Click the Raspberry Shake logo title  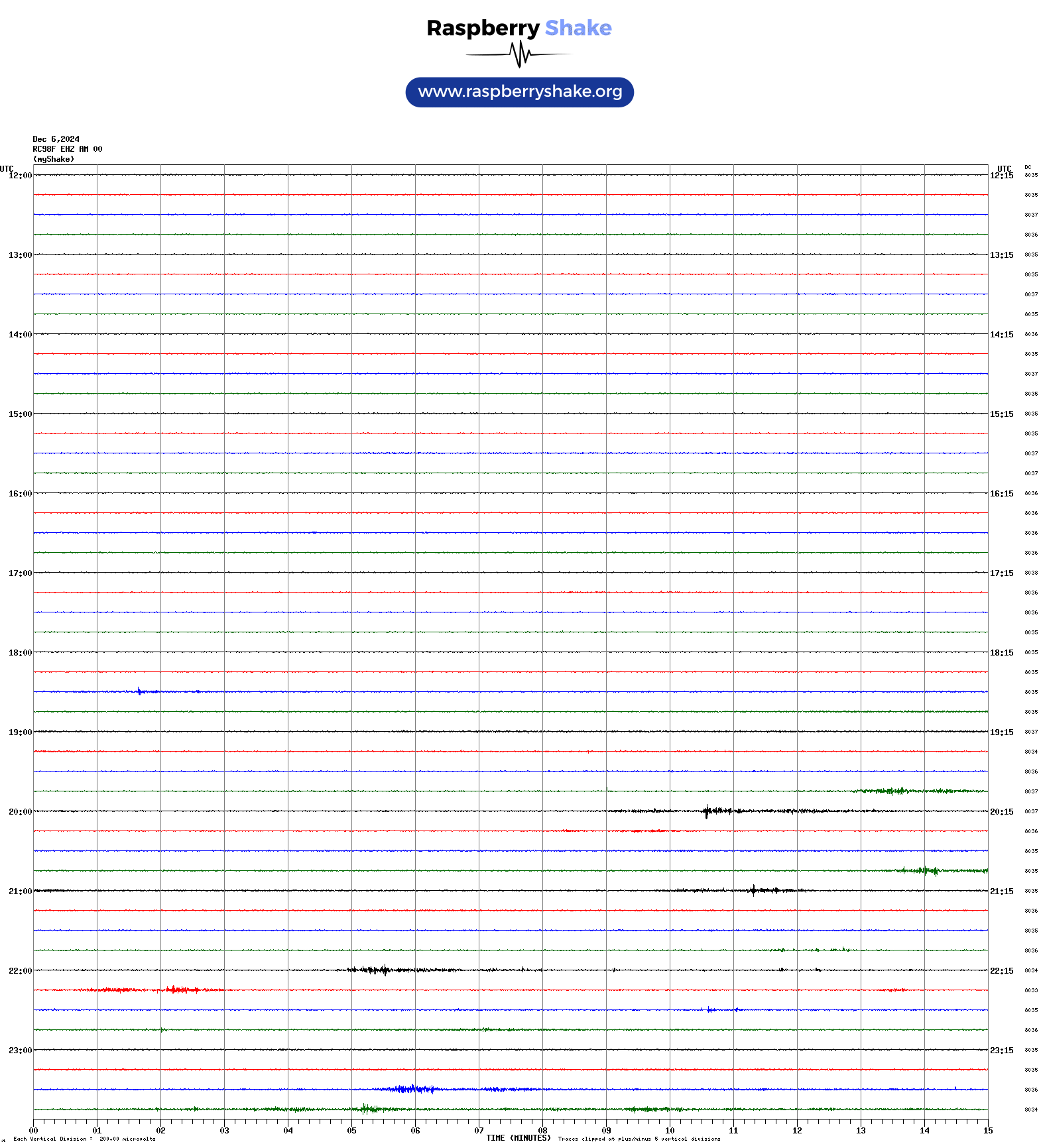[x=519, y=28]
